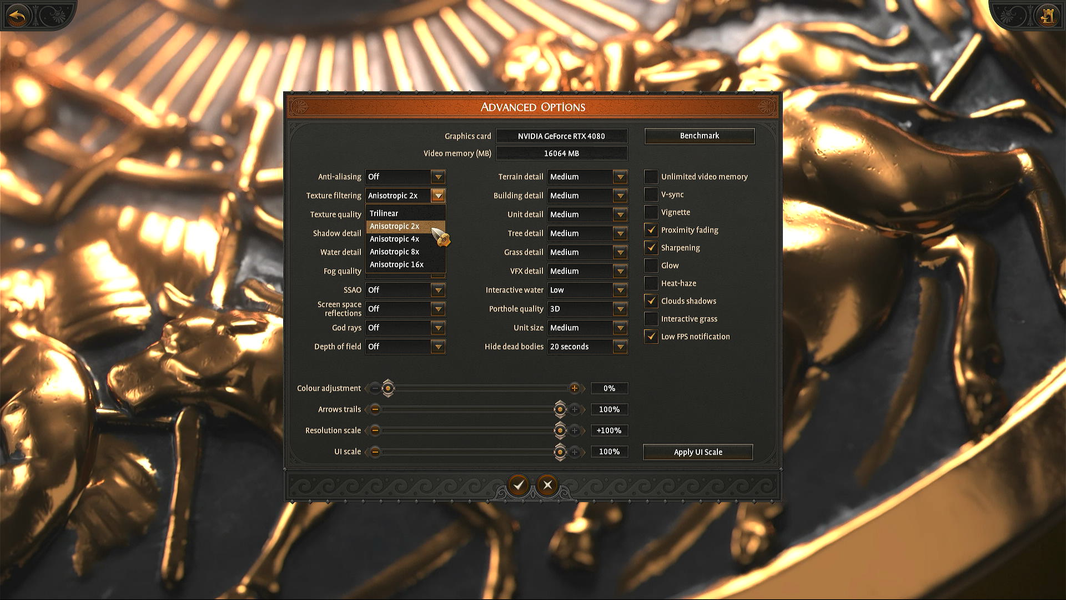The image size is (1066, 600).
Task: Click plus icon on Resolution scale slider
Action: [x=574, y=430]
